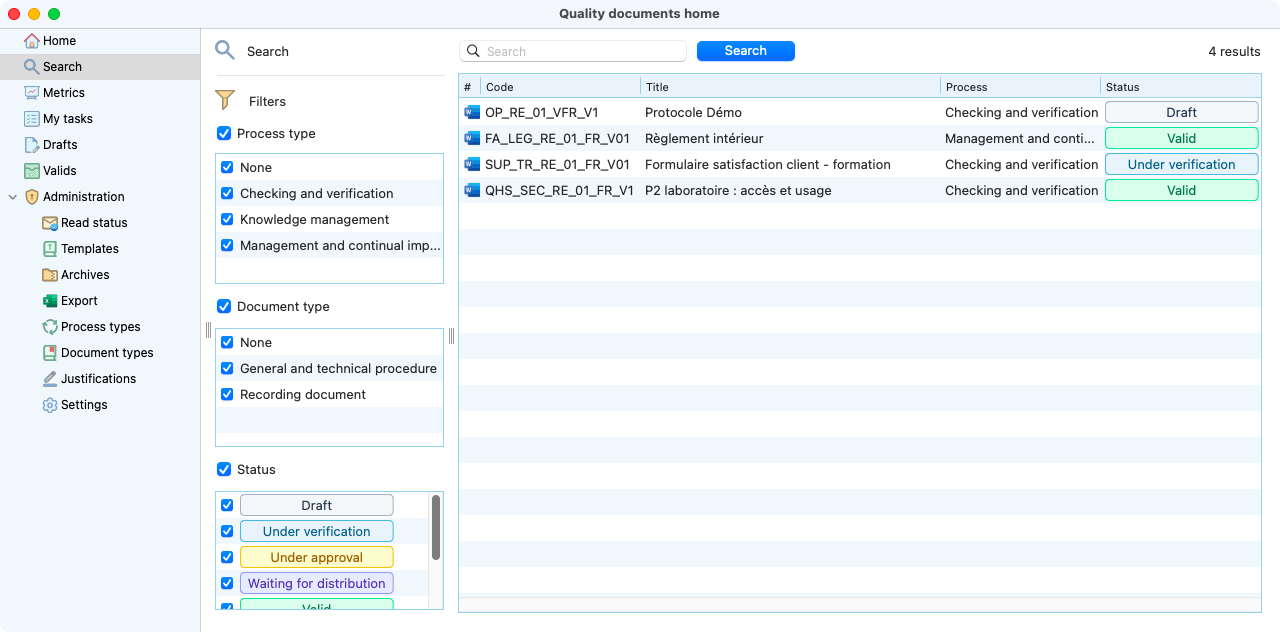
Task: Toggle the Status filter group checkbox
Action: tap(224, 469)
